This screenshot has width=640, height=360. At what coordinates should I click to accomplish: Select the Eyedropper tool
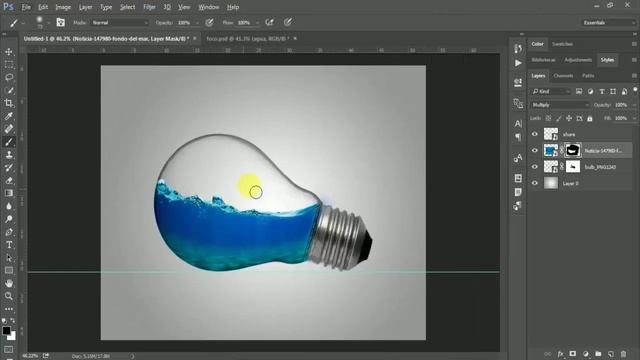pos(9,116)
